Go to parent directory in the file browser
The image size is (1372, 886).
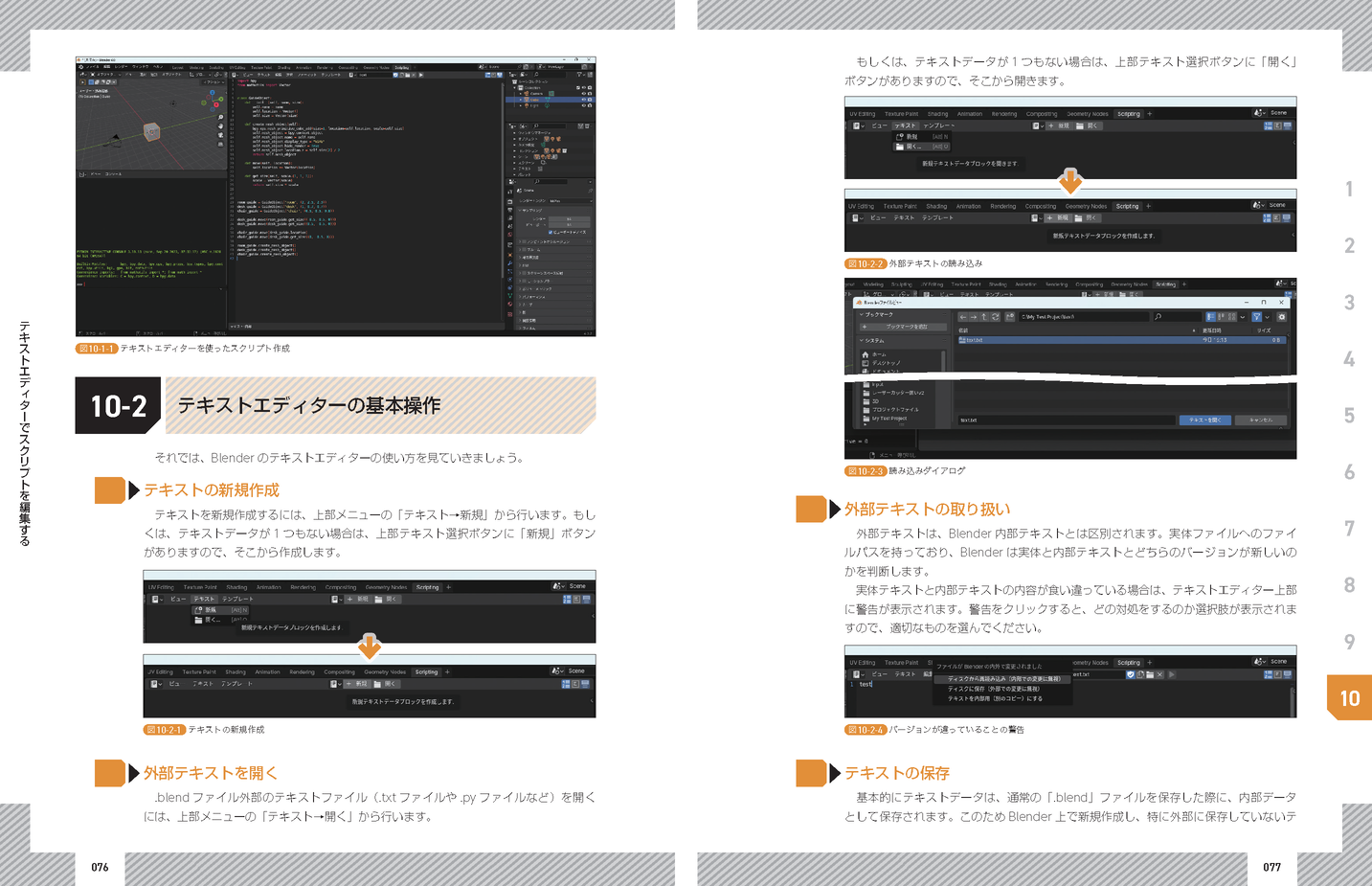tap(984, 317)
